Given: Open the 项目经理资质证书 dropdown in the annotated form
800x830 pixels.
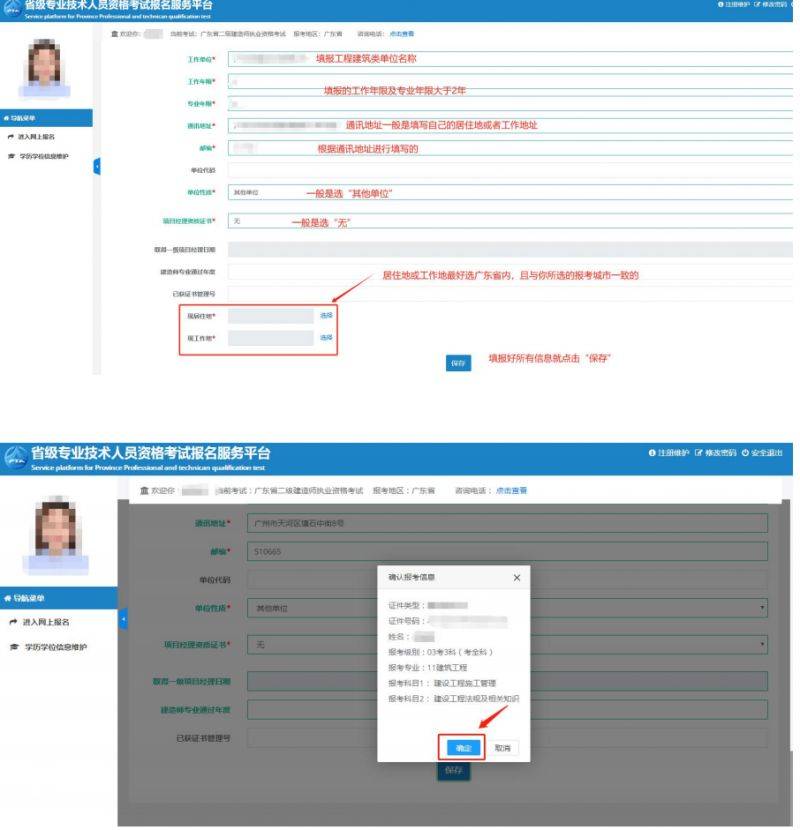Looking at the screenshot, I should (x=510, y=221).
